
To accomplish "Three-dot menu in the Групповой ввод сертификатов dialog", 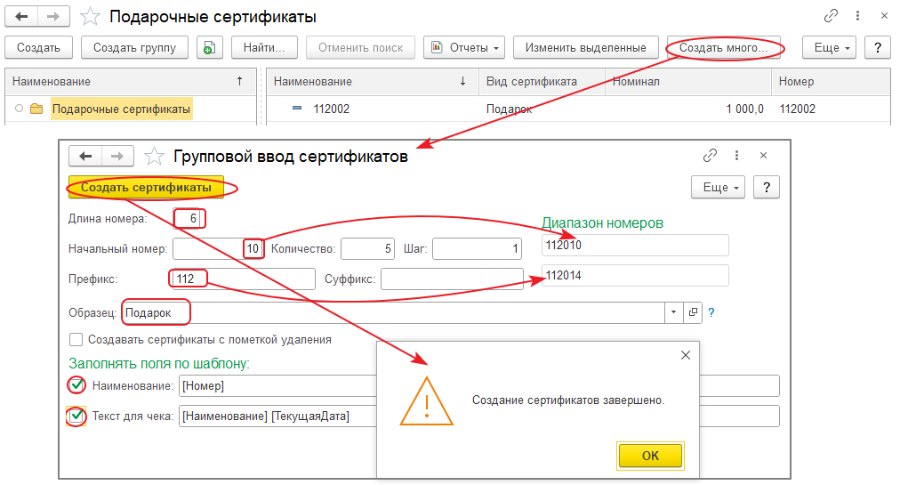I will tap(736, 156).
